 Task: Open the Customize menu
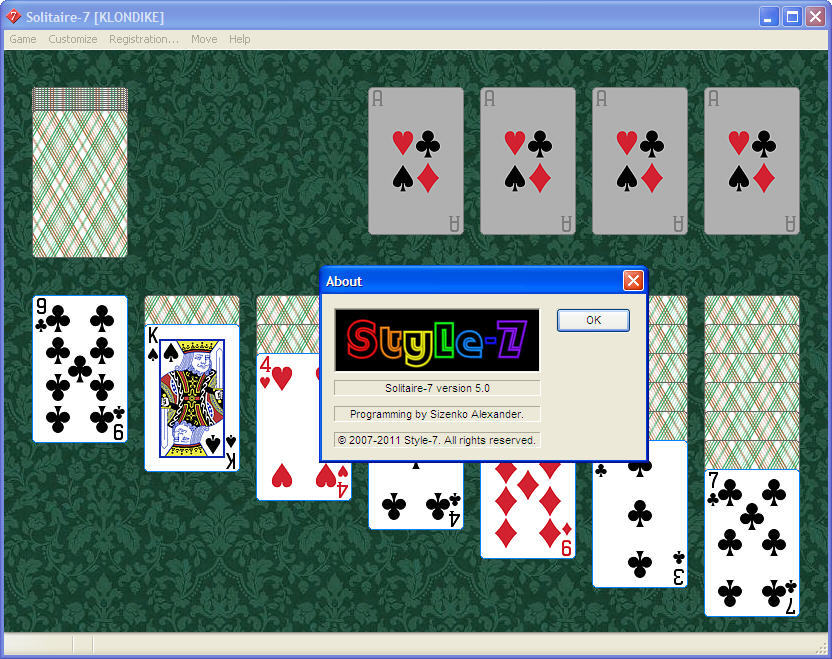73,39
